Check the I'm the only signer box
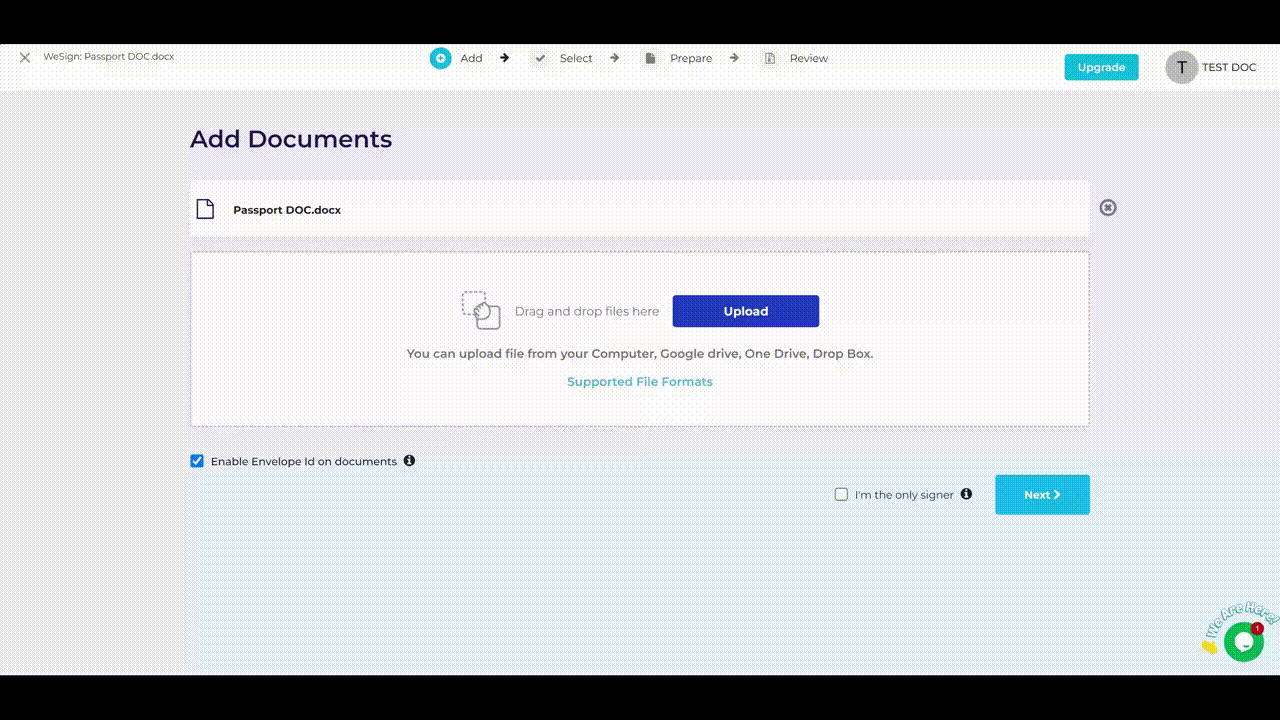 841,494
